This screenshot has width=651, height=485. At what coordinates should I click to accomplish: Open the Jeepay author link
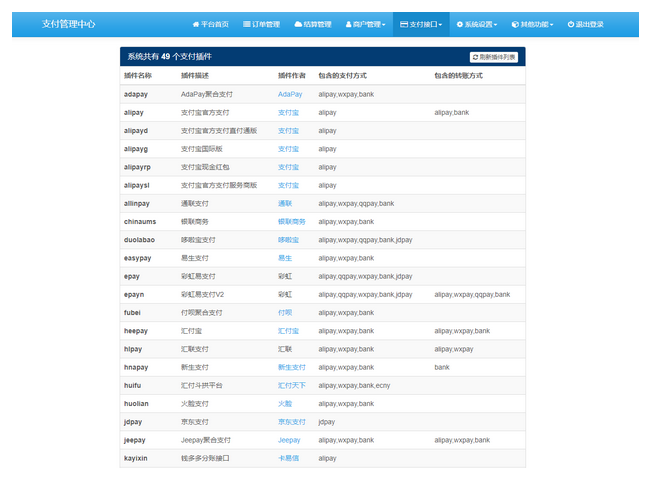(x=289, y=440)
